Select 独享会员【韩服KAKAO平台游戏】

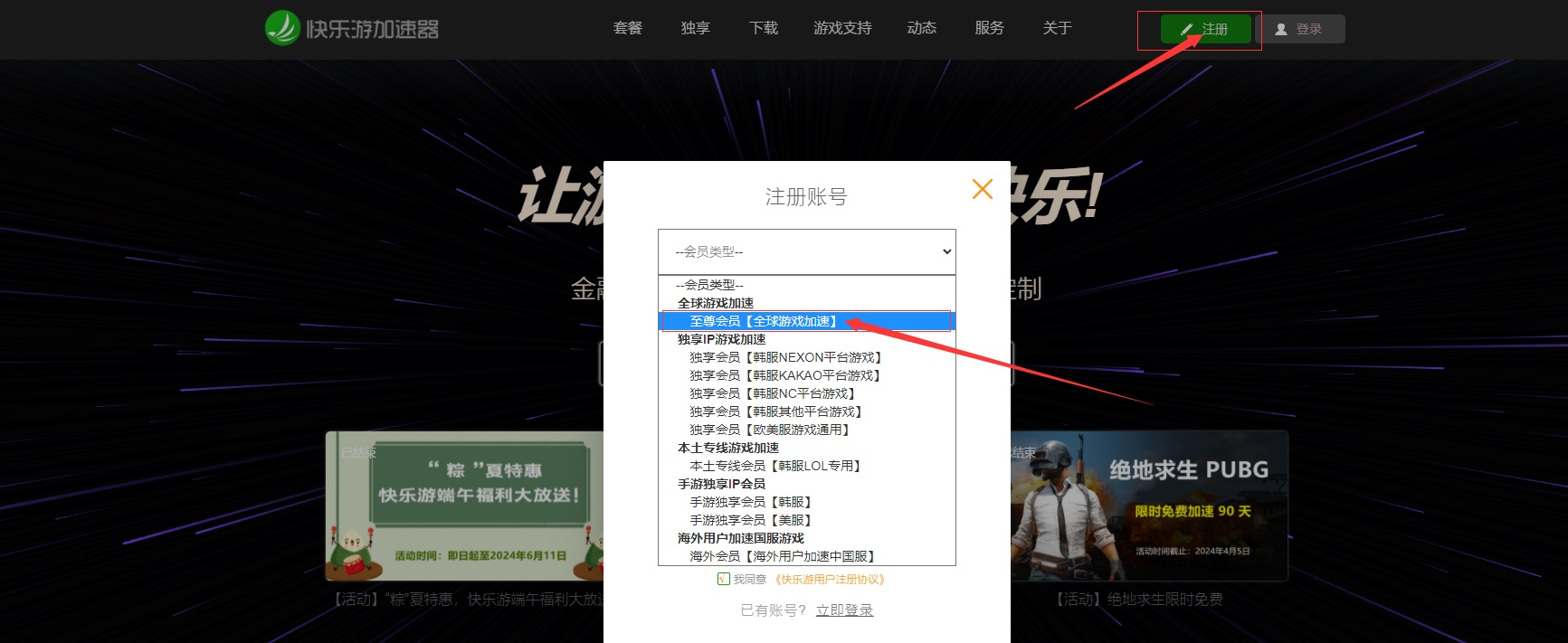coord(807,375)
